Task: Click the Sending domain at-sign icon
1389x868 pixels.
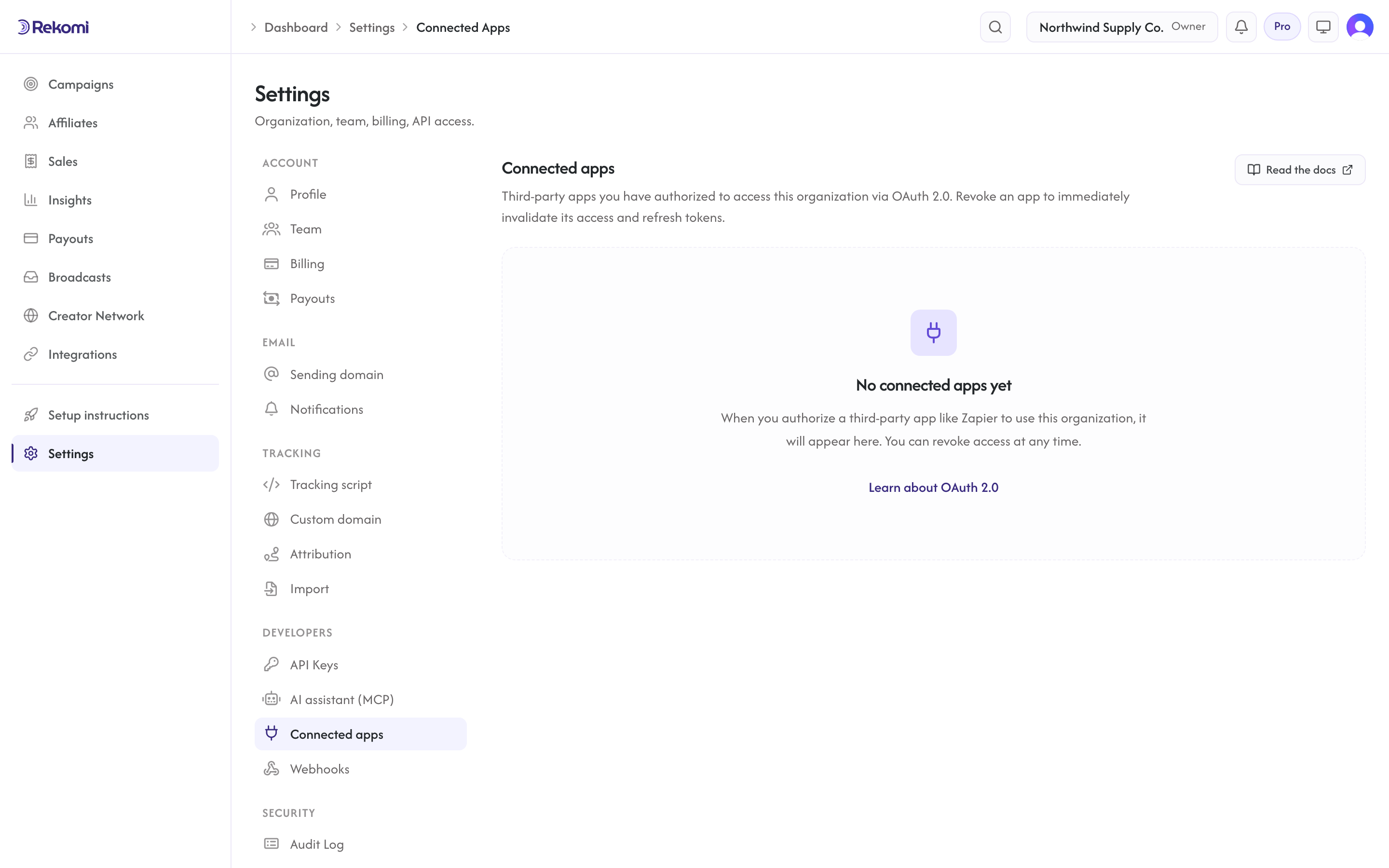Action: 272,374
